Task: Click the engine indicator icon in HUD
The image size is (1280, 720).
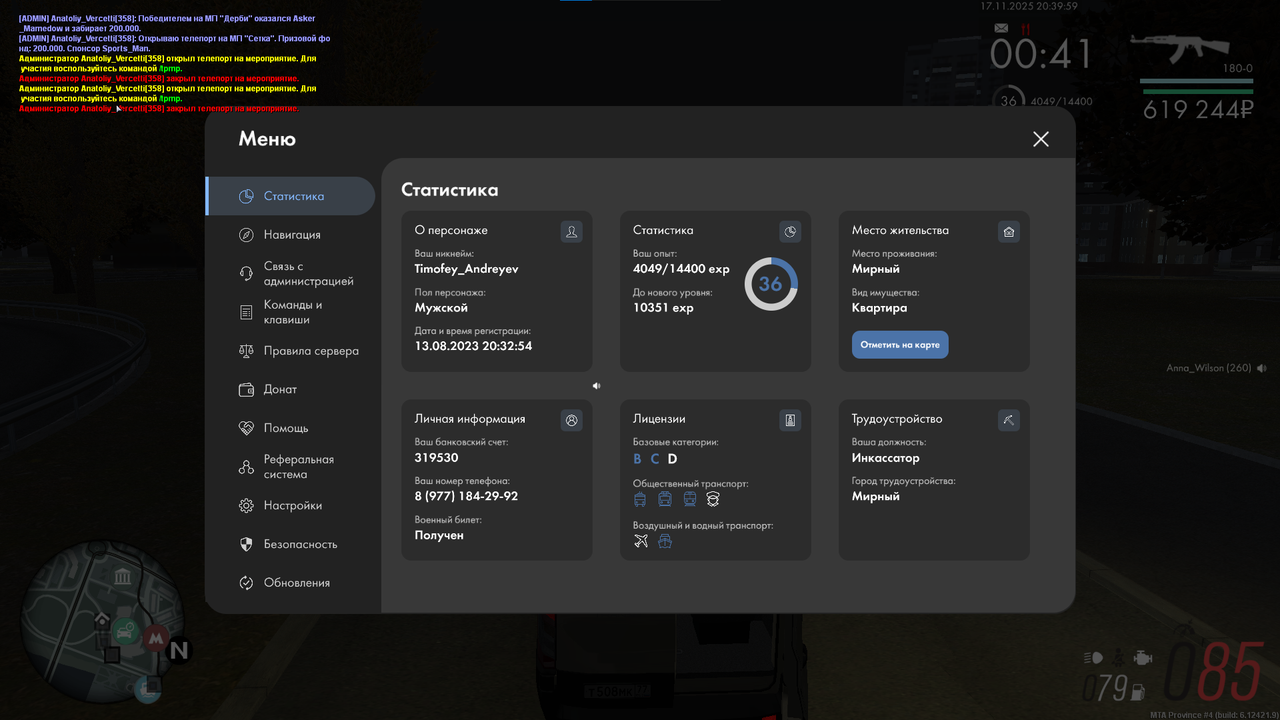Action: coord(1141,658)
